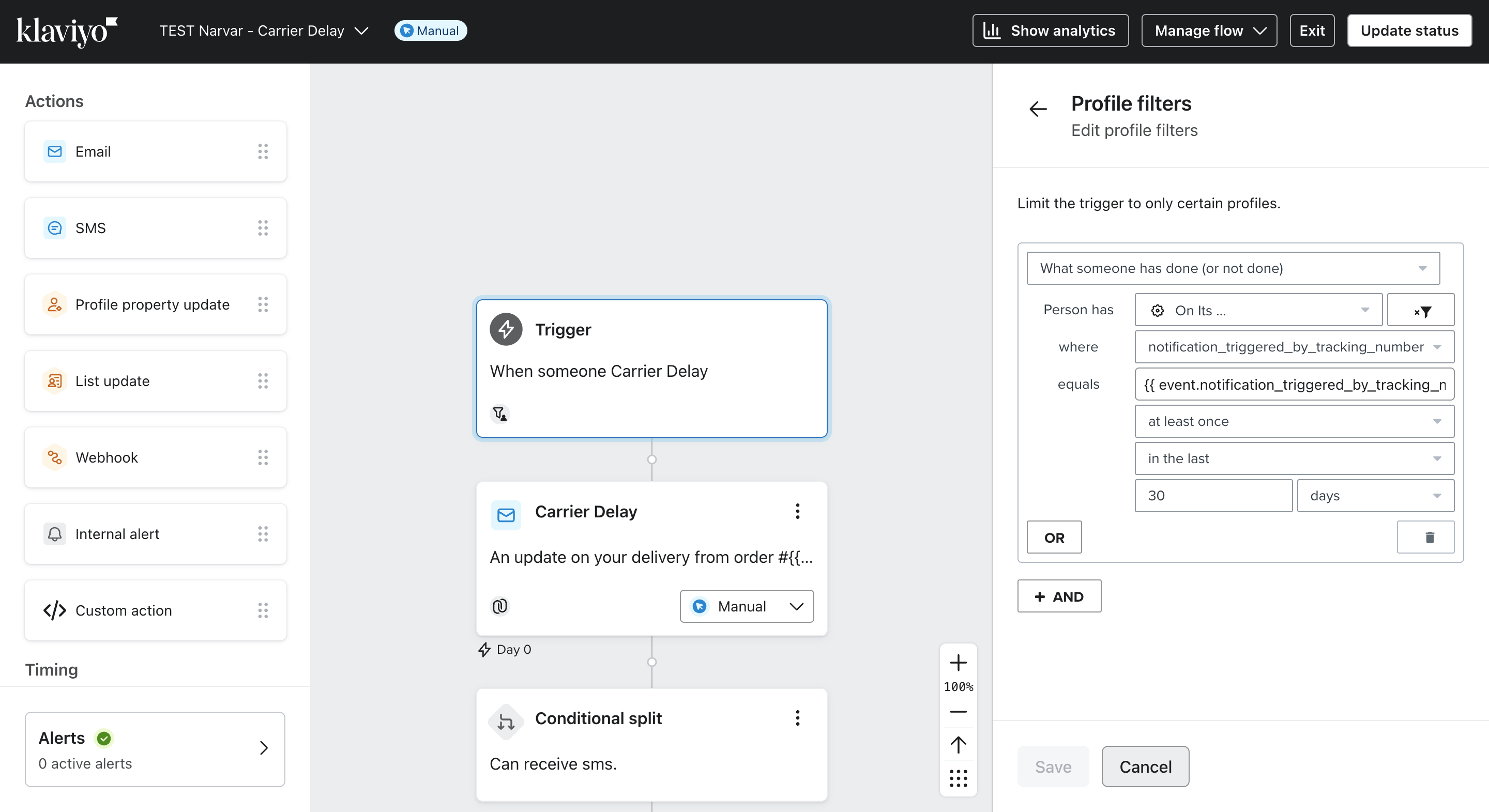Click the disabled Save button
The image size is (1489, 812).
tap(1053, 767)
